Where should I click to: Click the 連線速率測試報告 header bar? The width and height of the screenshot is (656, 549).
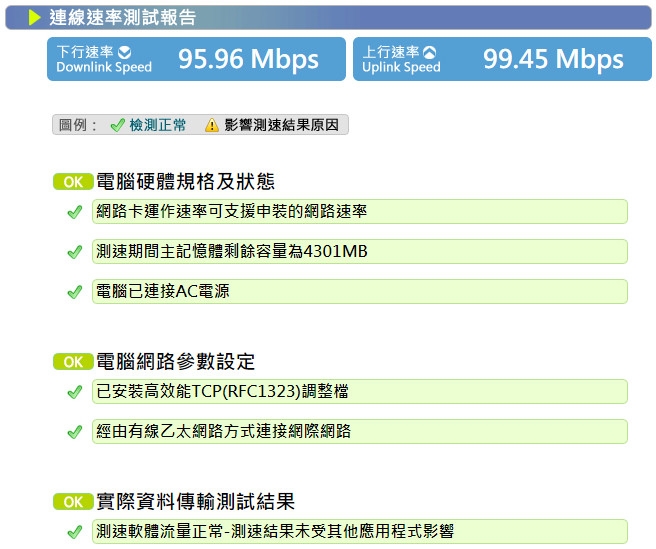coord(328,18)
